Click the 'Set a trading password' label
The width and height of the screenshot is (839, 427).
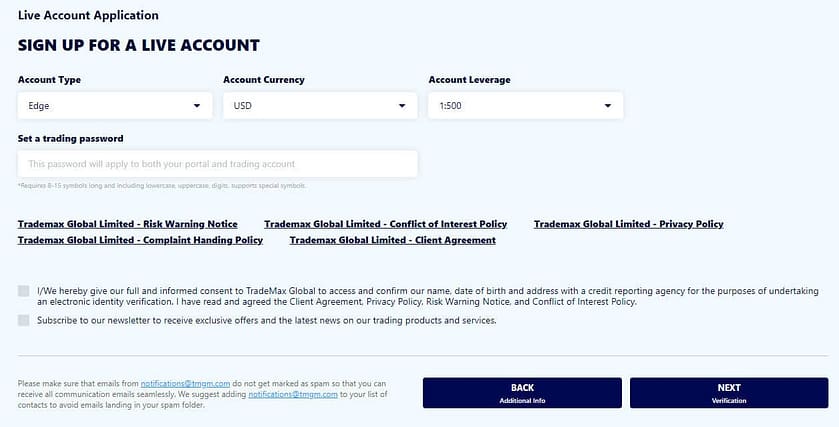pyautogui.click(x=70, y=138)
